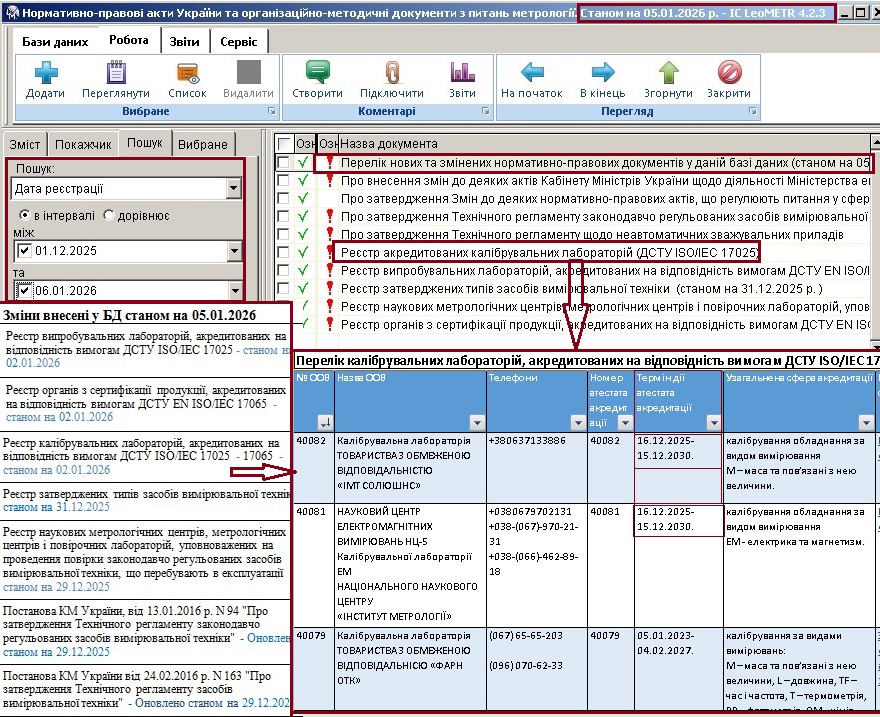Click Створити comment icon
Image resolution: width=880 pixels, height=717 pixels.
(x=317, y=73)
